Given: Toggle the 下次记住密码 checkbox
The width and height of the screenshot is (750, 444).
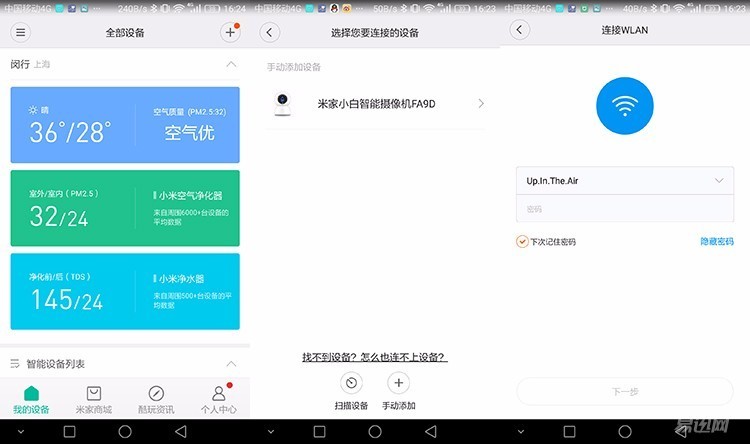Looking at the screenshot, I should [522, 242].
